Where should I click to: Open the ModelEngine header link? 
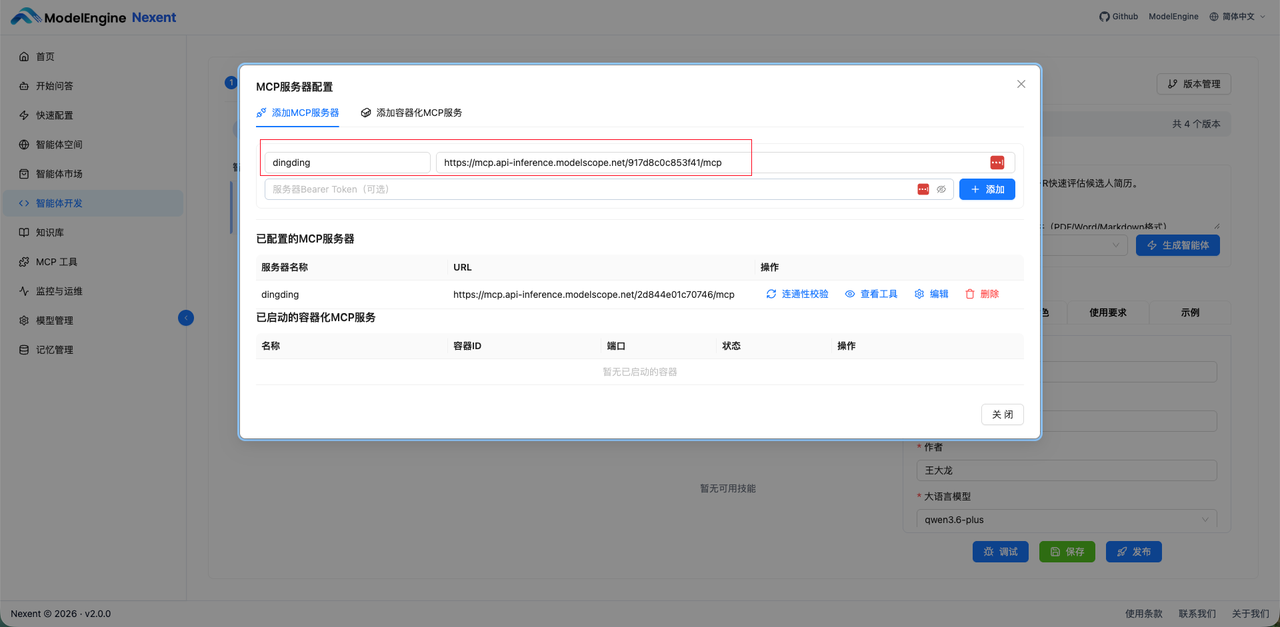click(x=1173, y=16)
